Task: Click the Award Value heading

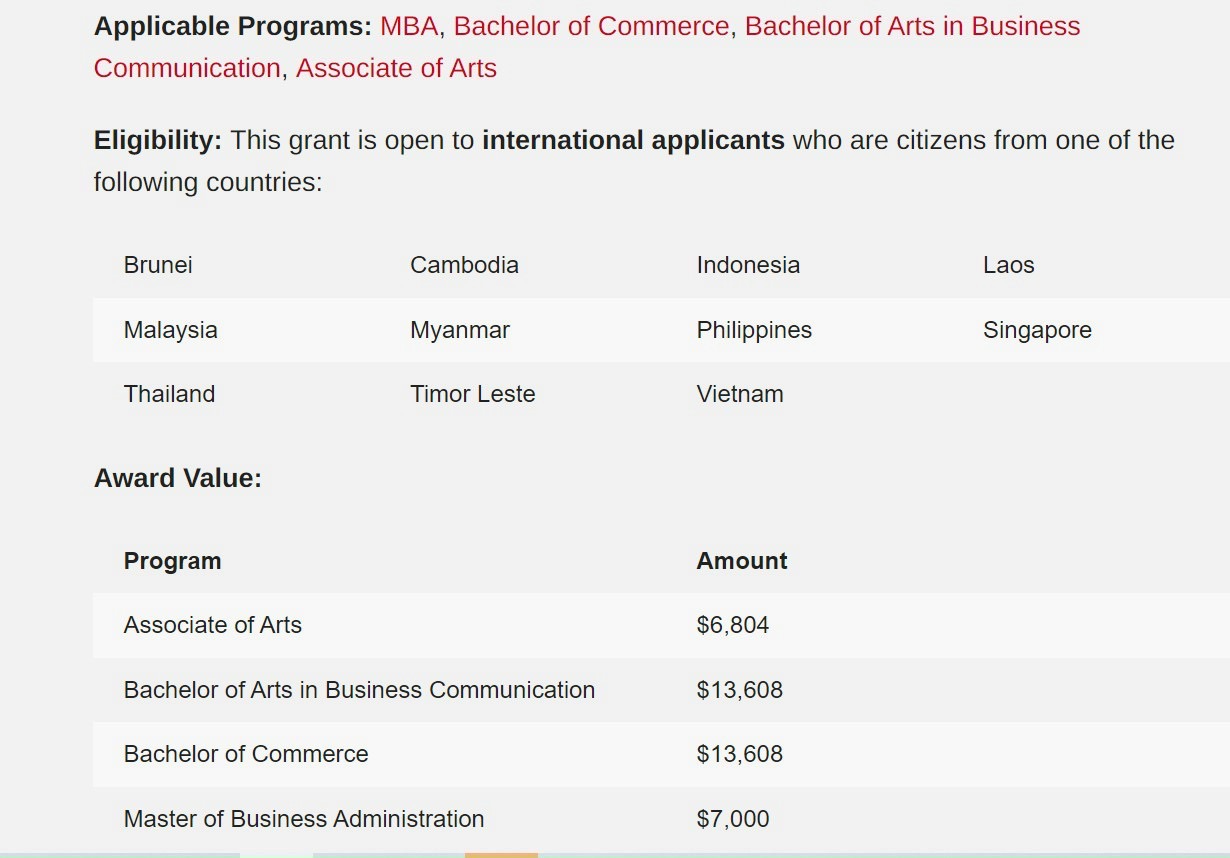Action: pyautogui.click(x=177, y=478)
